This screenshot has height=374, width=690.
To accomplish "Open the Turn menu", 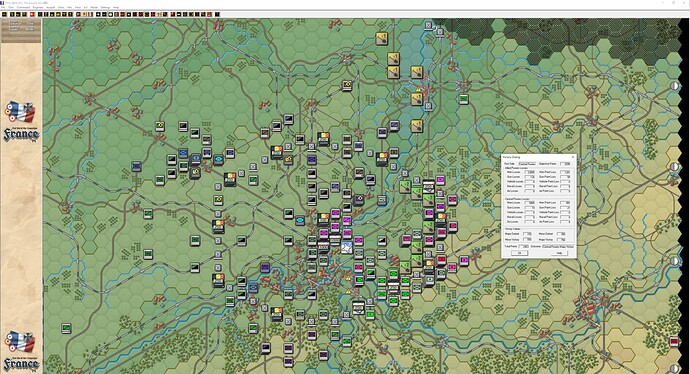I will coord(11,7).
